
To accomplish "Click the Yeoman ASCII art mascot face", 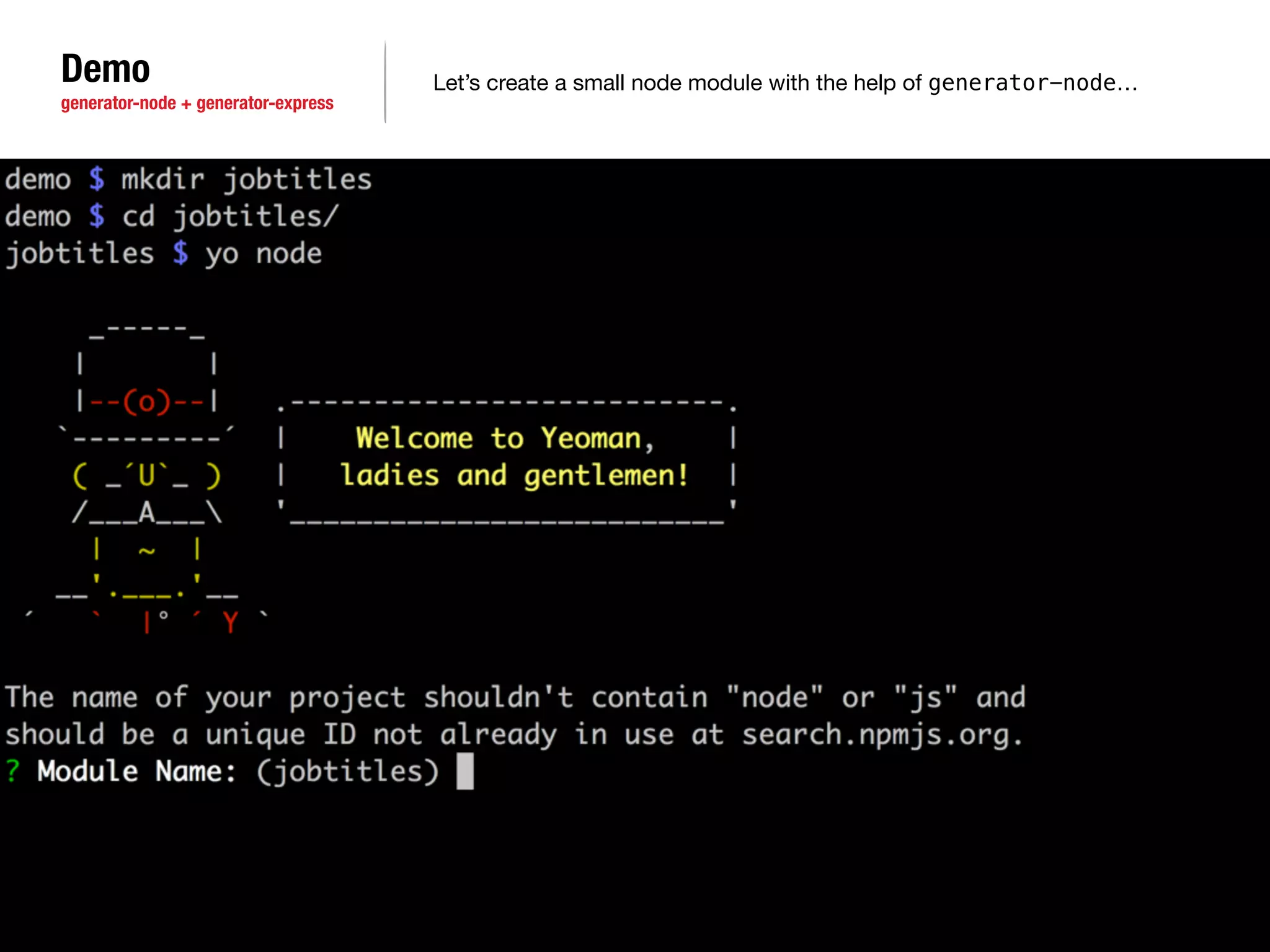I will 146,476.
